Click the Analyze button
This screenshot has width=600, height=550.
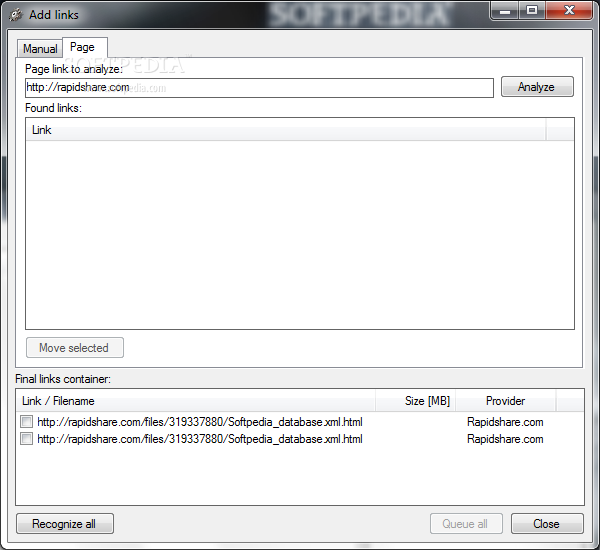pos(537,87)
